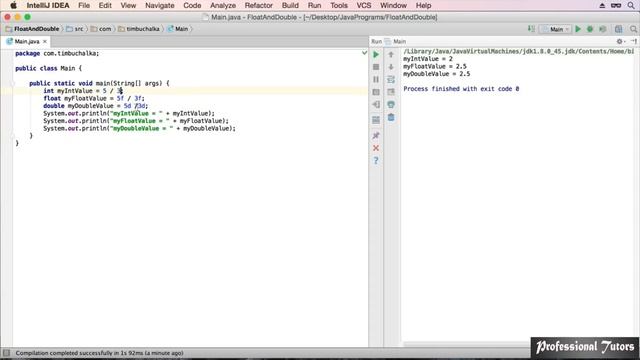Rerun Main in the Run panel
The image size is (640, 360).
376,54
